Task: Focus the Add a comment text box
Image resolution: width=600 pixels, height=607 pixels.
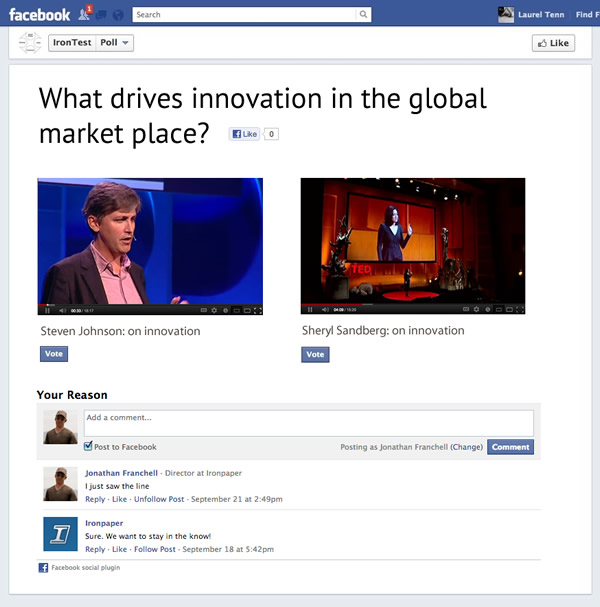Action: (x=309, y=423)
